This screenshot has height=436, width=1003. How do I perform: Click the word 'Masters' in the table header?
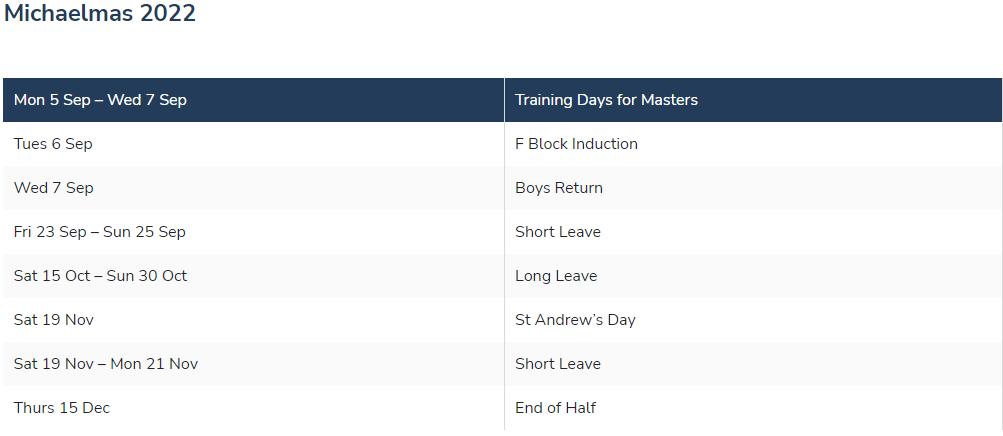click(x=669, y=100)
